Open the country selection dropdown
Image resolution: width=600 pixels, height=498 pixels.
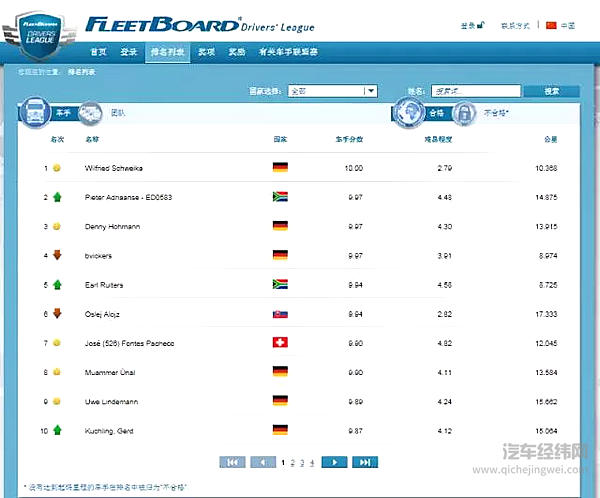[333, 91]
